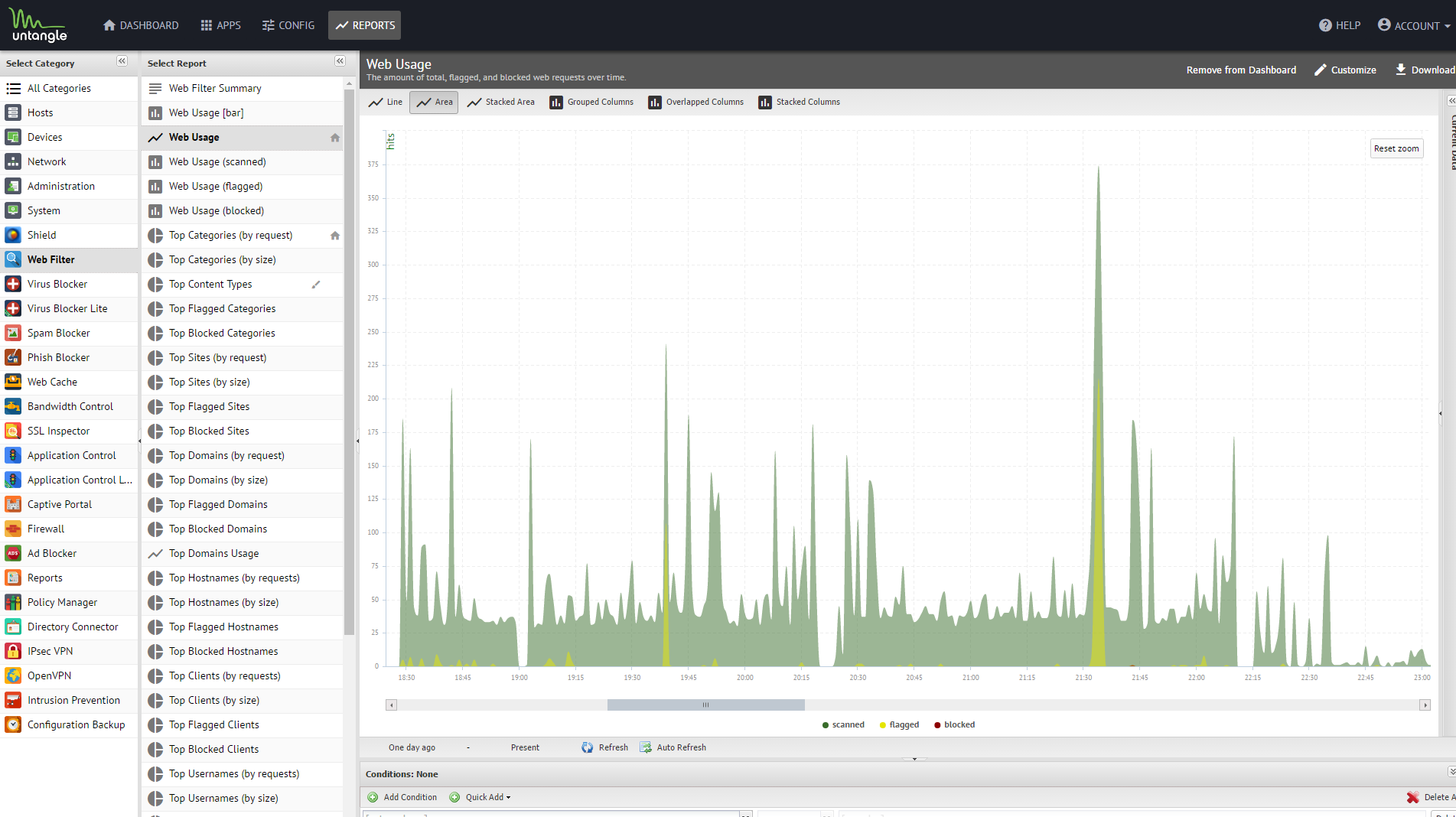Click the chart time navigator slider handle
The height and width of the screenshot is (817, 1456).
[x=705, y=705]
